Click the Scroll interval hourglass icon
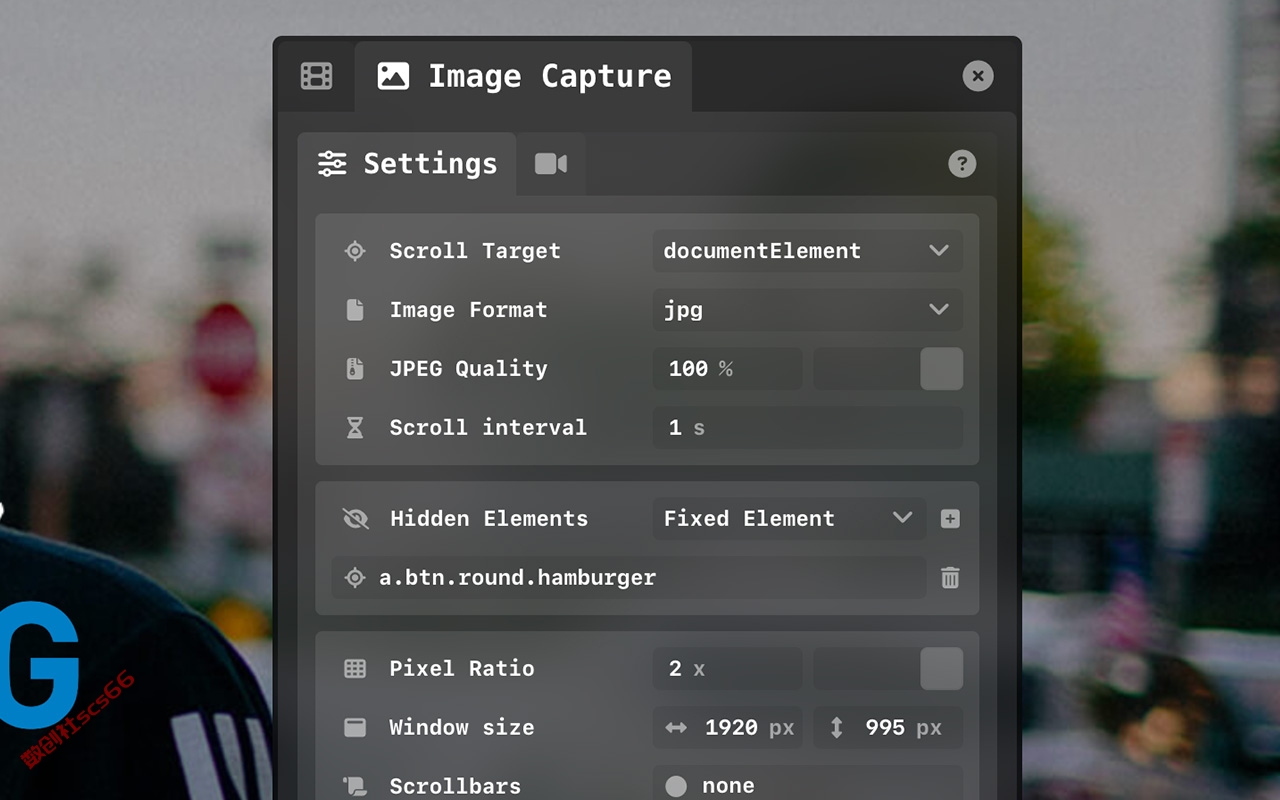This screenshot has width=1280, height=800. tap(355, 428)
